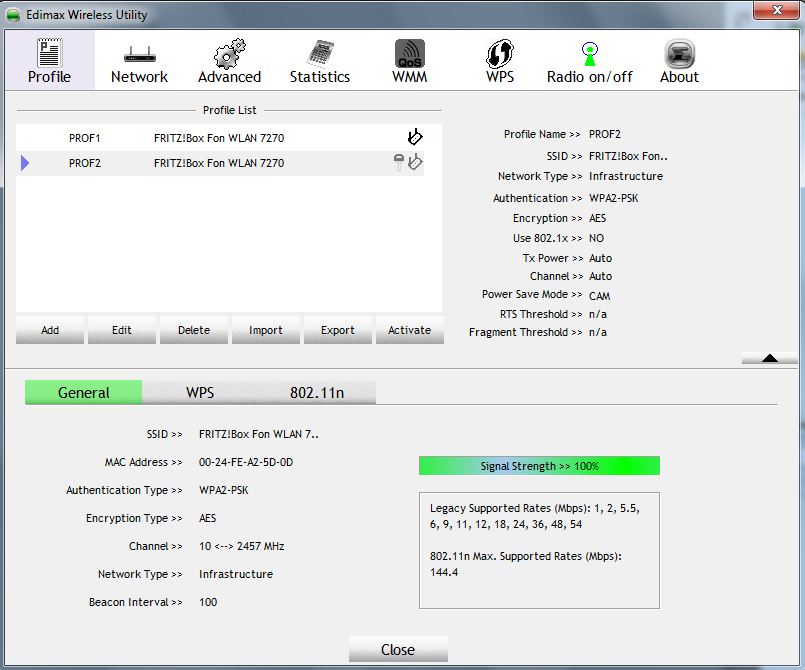This screenshot has width=805, height=670.
Task: Click the 802.11n max rate 144.4
Action: pyautogui.click(x=444, y=572)
